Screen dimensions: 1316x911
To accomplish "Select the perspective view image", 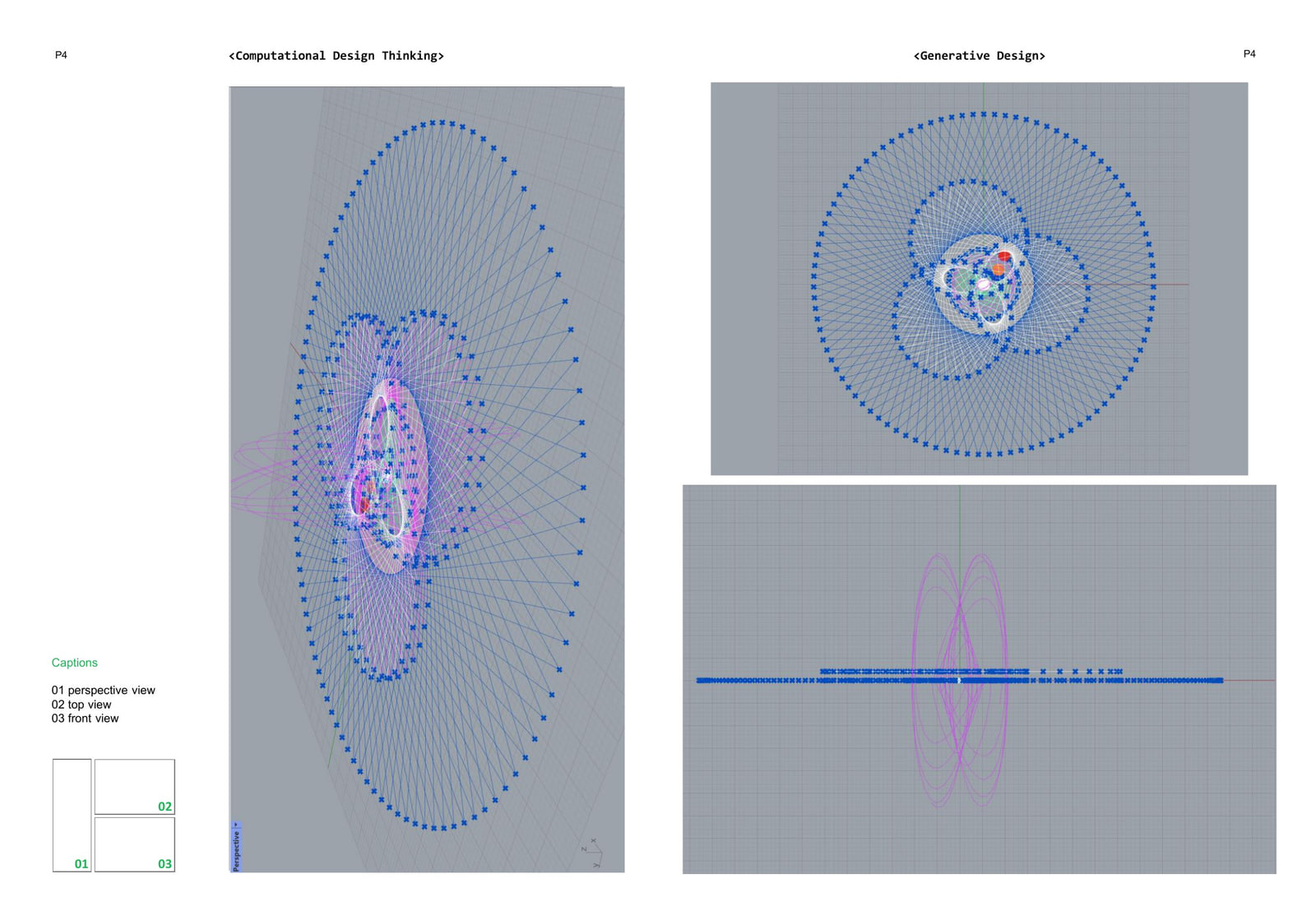I will point(426,479).
